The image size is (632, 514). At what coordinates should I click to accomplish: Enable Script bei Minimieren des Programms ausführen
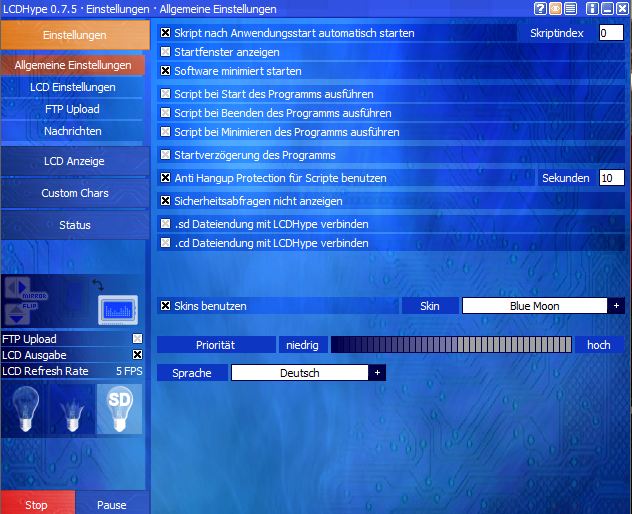(165, 131)
